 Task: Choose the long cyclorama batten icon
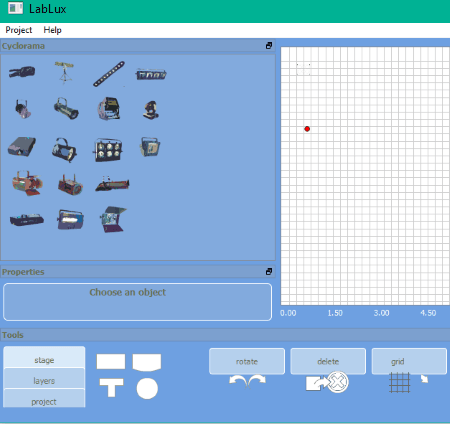pyautogui.click(x=112, y=184)
